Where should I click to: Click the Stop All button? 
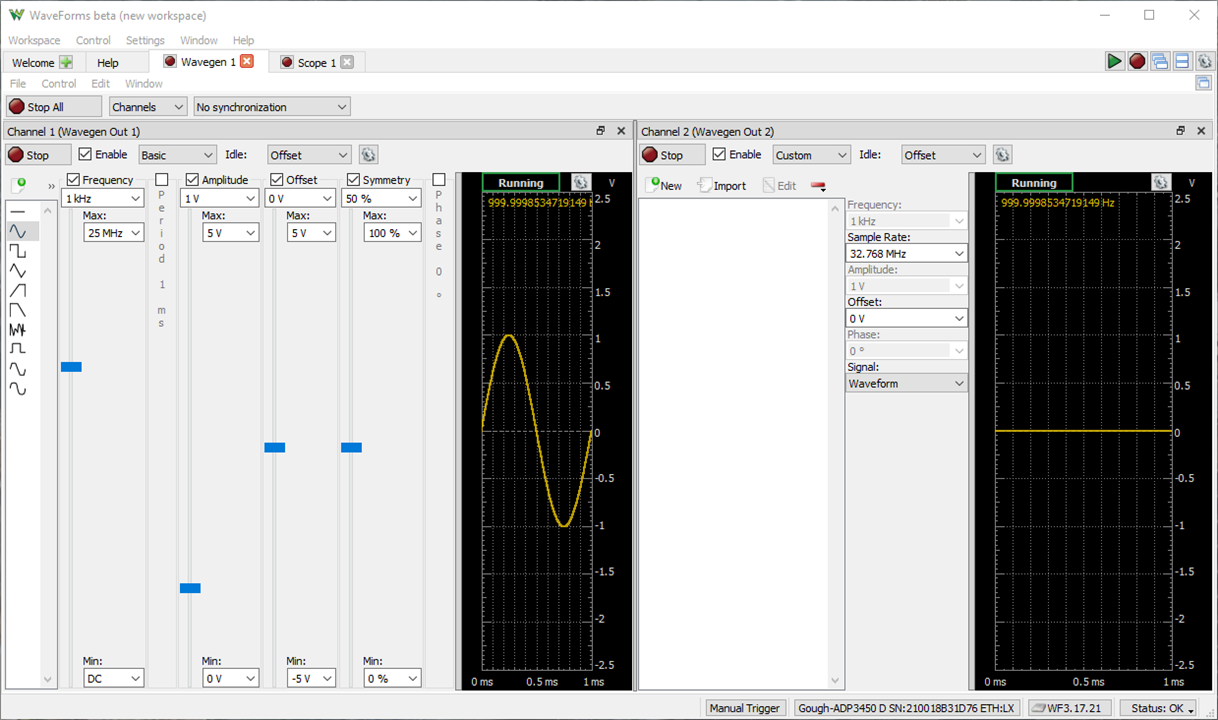pyautogui.click(x=54, y=107)
